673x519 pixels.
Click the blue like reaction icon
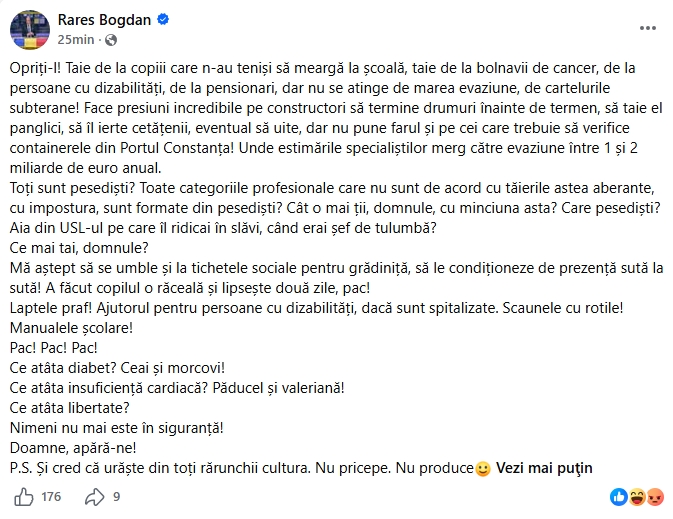(x=618, y=497)
